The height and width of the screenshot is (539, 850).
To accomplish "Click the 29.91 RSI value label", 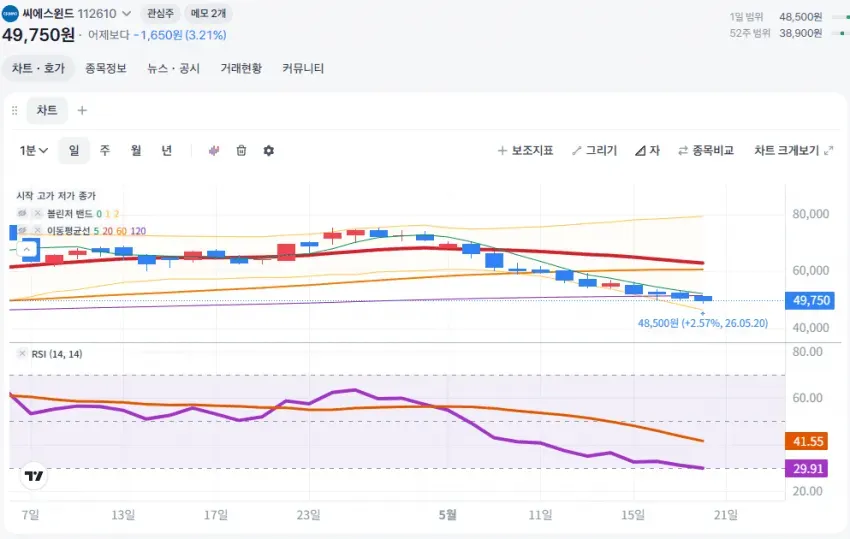I will [807, 469].
